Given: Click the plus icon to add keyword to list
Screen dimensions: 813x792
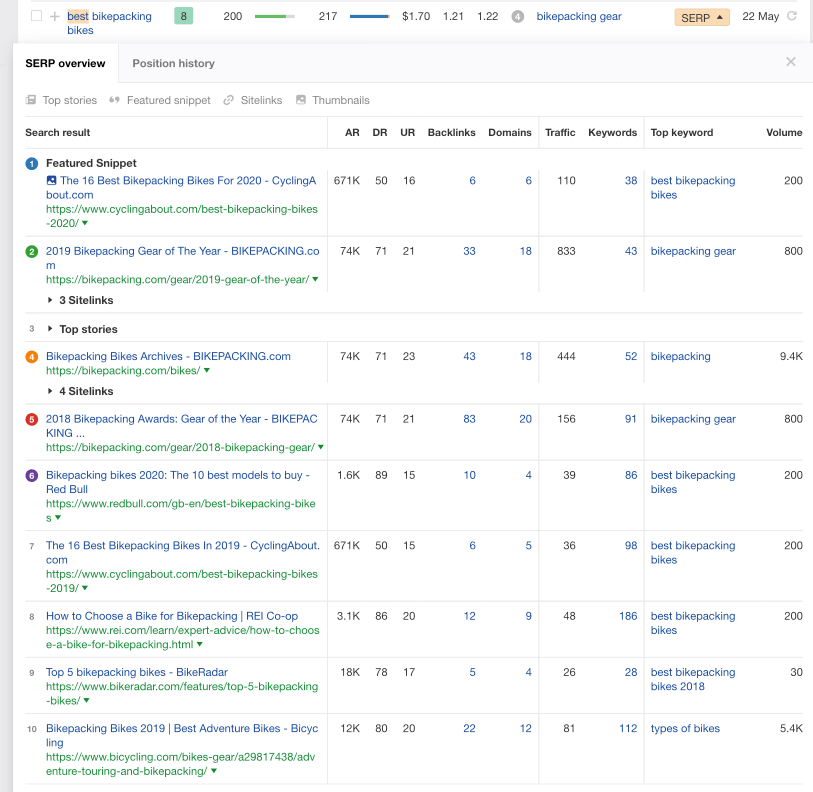Looking at the screenshot, I should click(55, 17).
